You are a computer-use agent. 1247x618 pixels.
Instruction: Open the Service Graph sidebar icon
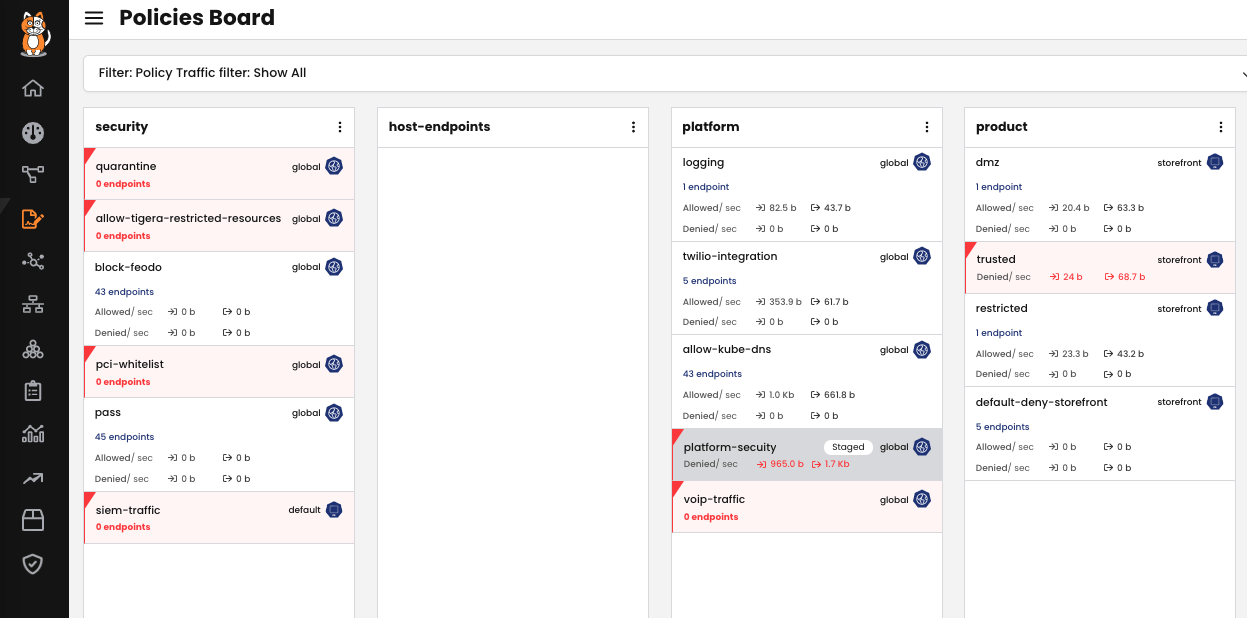[x=33, y=175]
